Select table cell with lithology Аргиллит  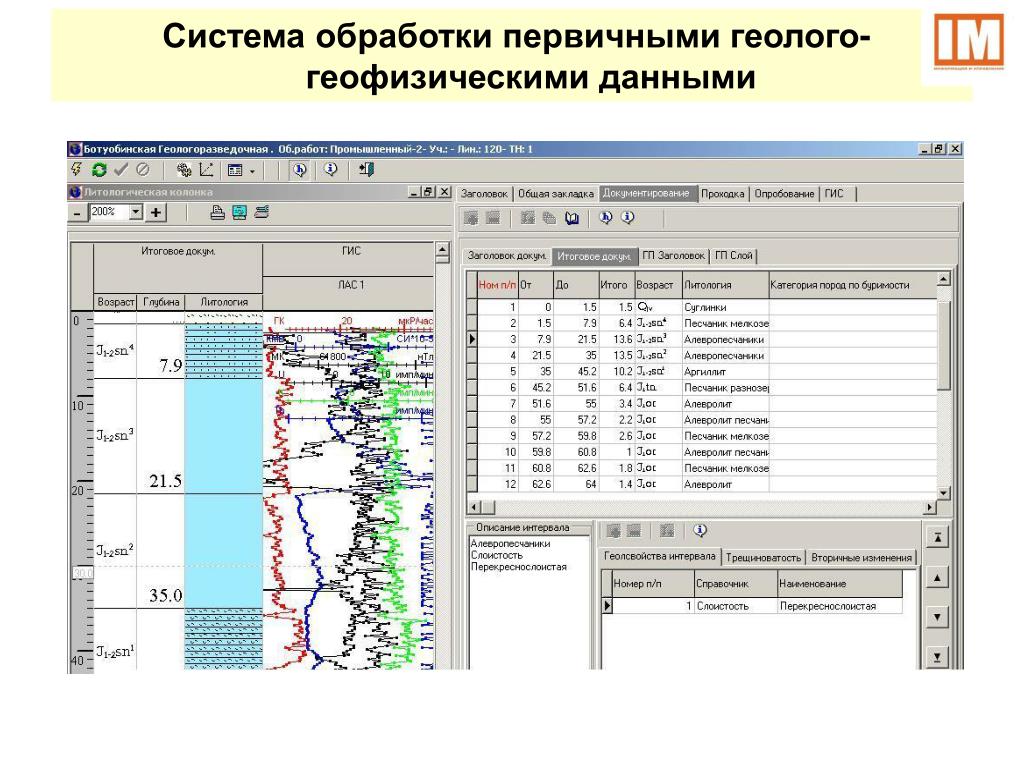[x=725, y=372]
